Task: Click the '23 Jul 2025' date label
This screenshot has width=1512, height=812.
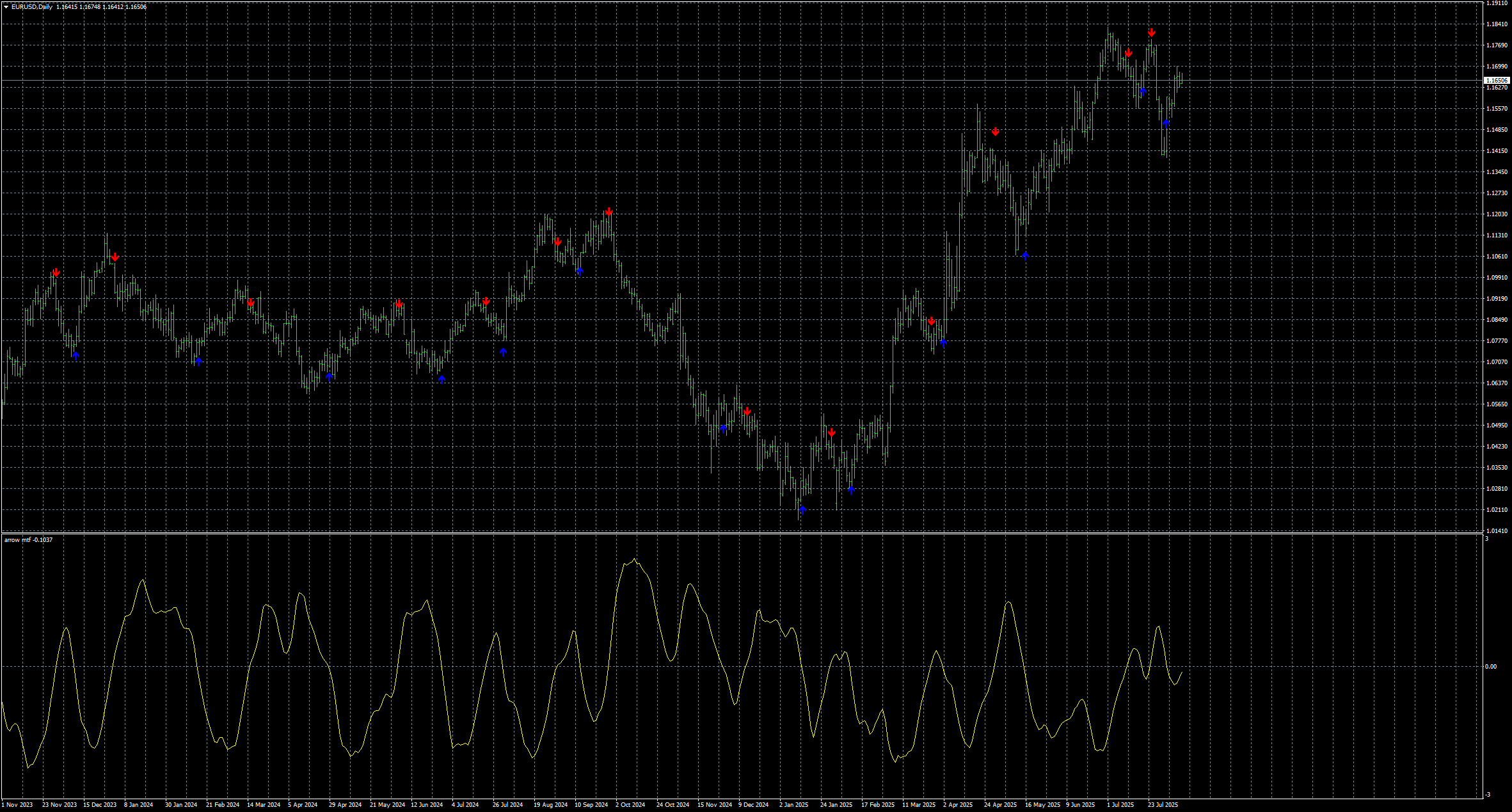Action: (x=1163, y=805)
